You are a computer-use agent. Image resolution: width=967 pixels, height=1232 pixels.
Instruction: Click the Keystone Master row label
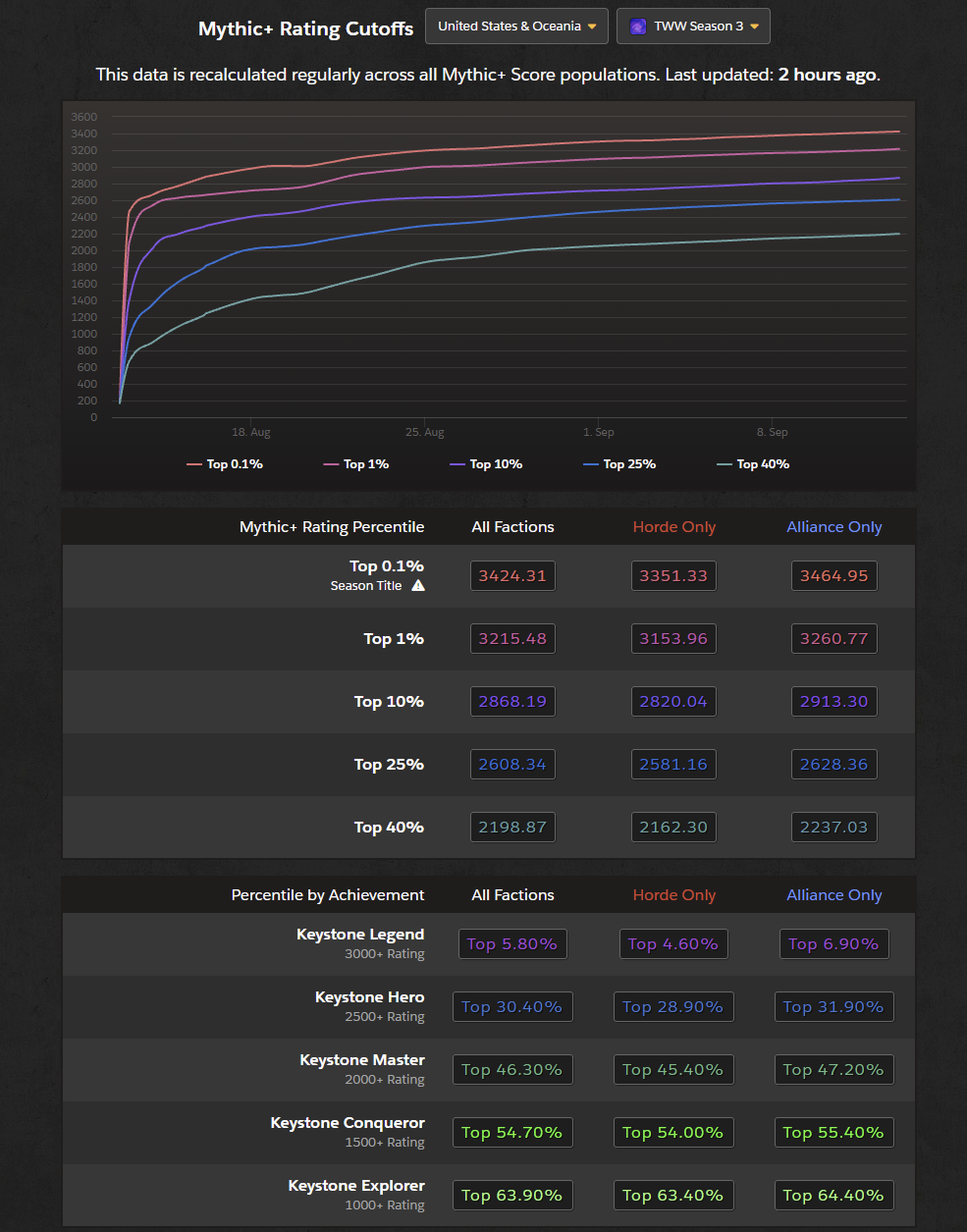[362, 1060]
